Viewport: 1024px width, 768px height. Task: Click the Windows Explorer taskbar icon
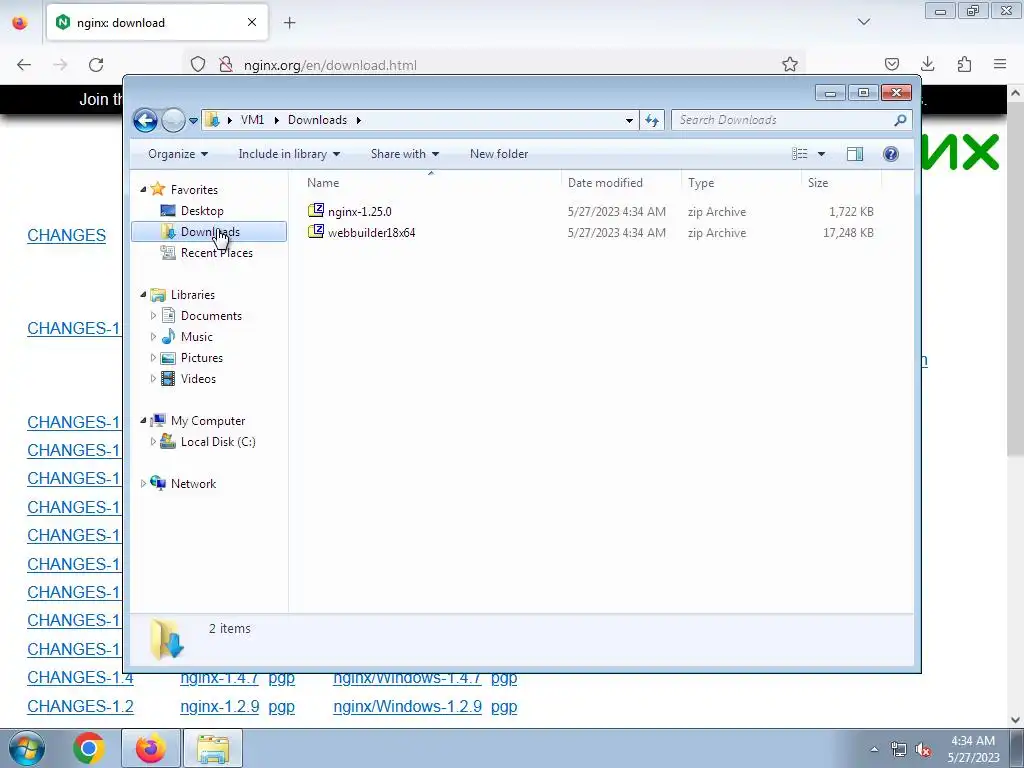213,748
